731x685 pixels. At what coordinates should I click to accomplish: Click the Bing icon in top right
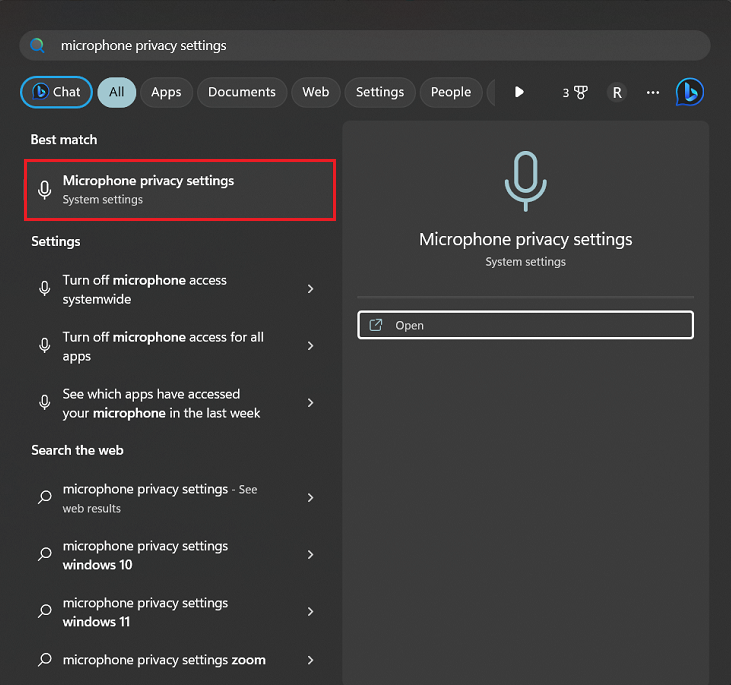[689, 92]
